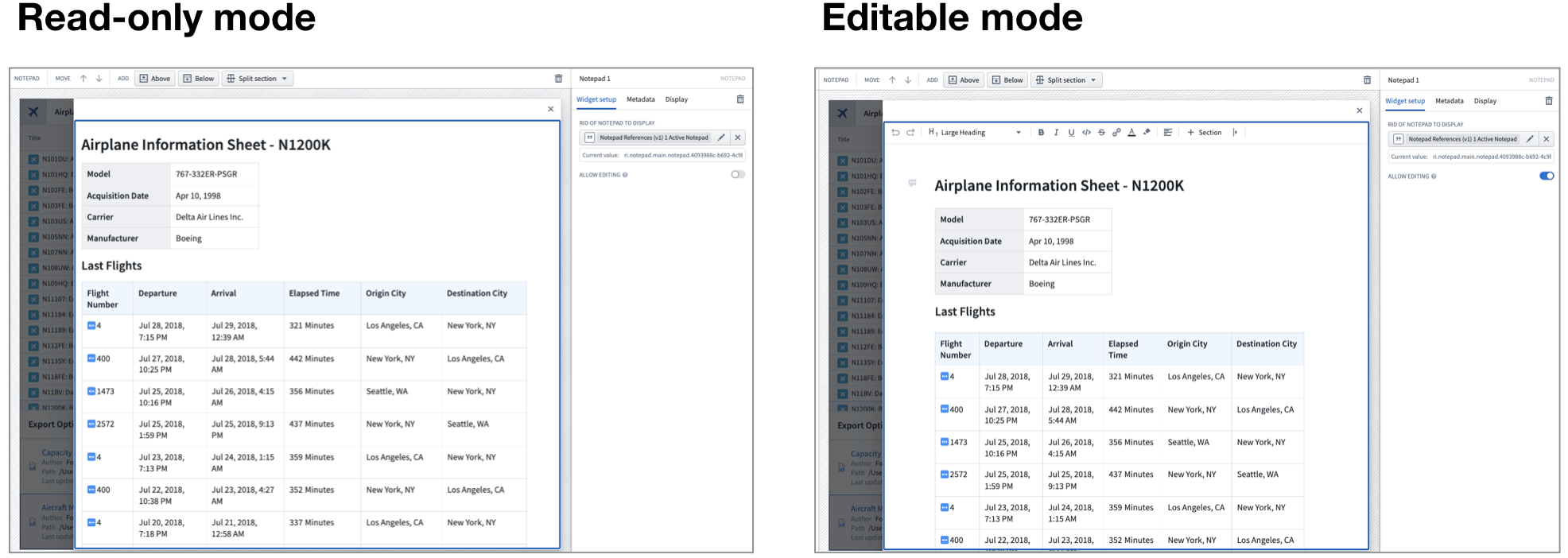Open Split section dropdown in Editable mode

[1066, 80]
